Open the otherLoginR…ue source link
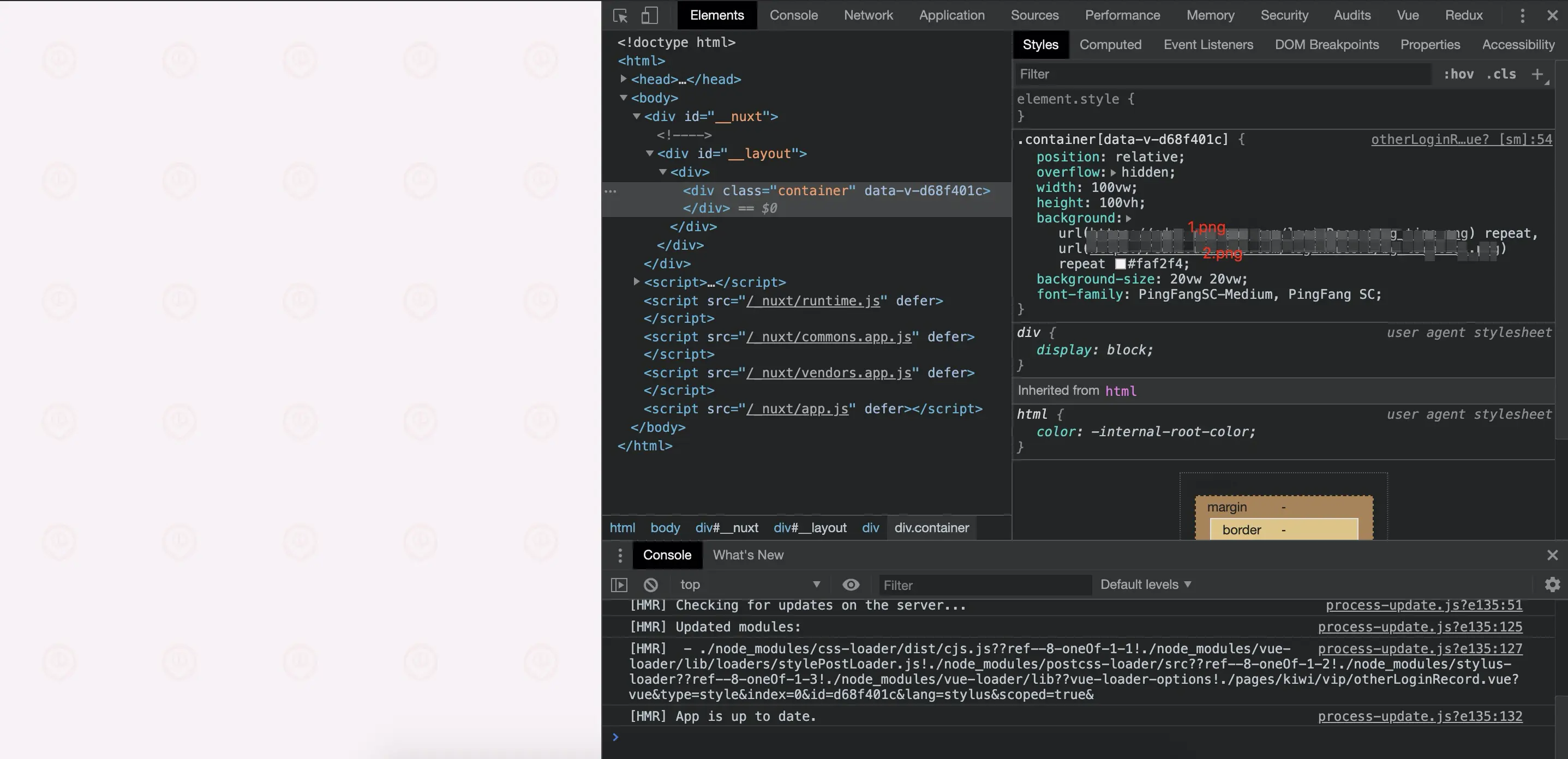Screen dimensions: 1568x759 point(1461,139)
